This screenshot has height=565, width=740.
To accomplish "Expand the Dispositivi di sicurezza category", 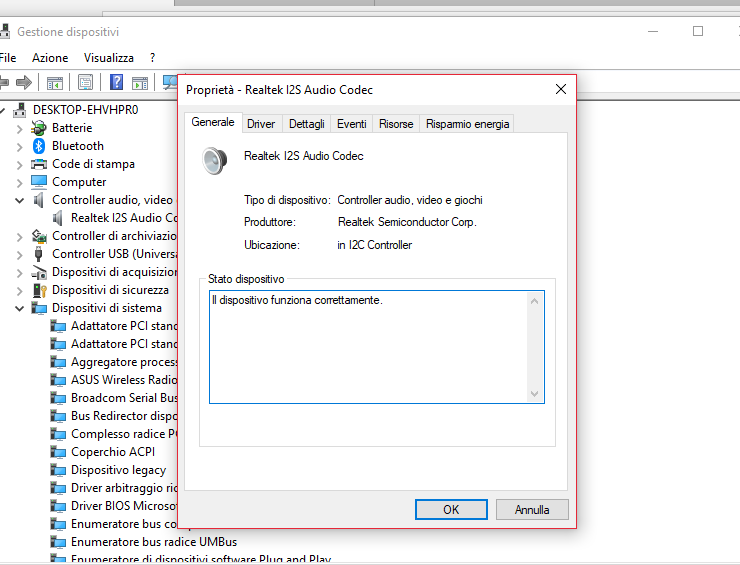I will [19, 290].
